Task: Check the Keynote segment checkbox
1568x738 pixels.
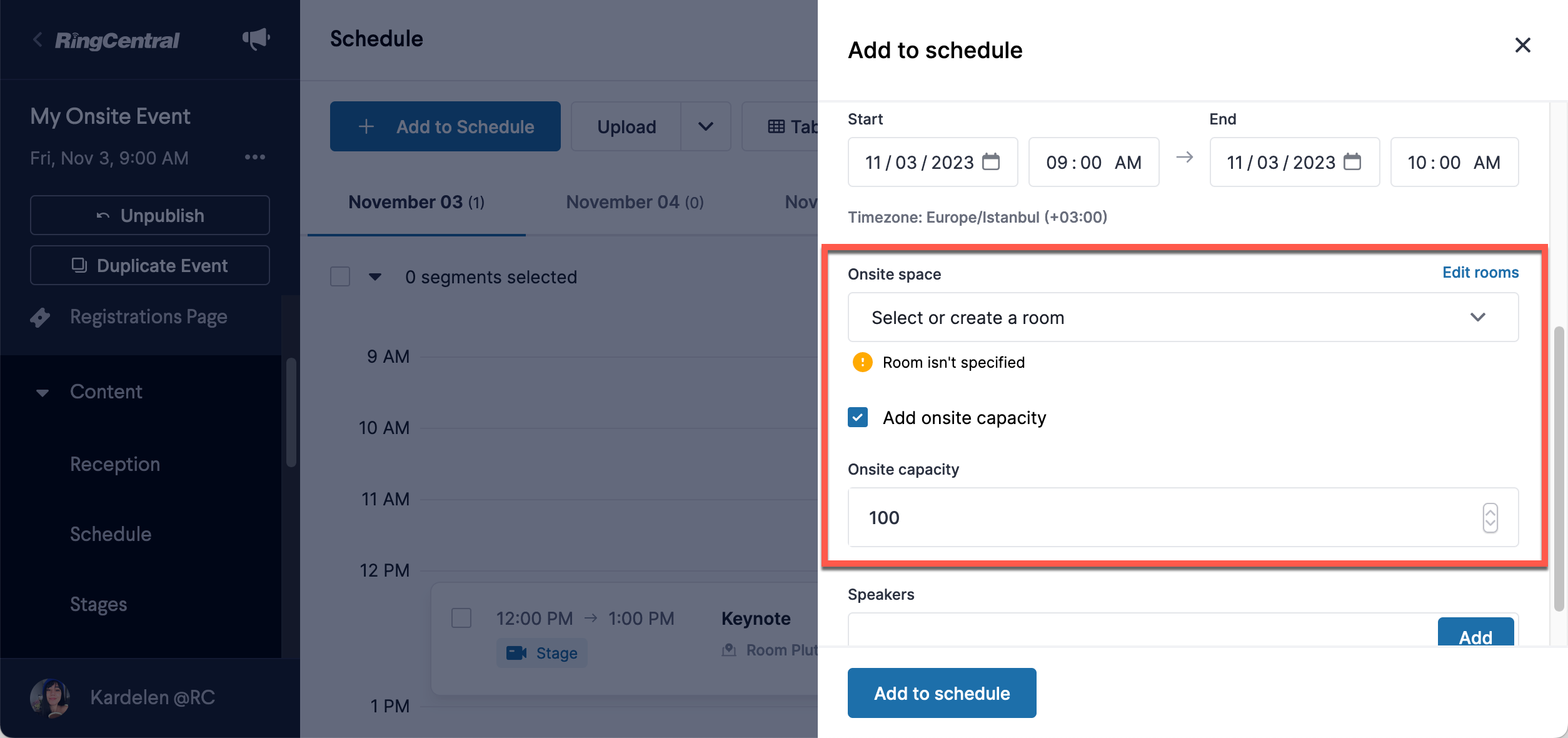Action: [x=461, y=618]
